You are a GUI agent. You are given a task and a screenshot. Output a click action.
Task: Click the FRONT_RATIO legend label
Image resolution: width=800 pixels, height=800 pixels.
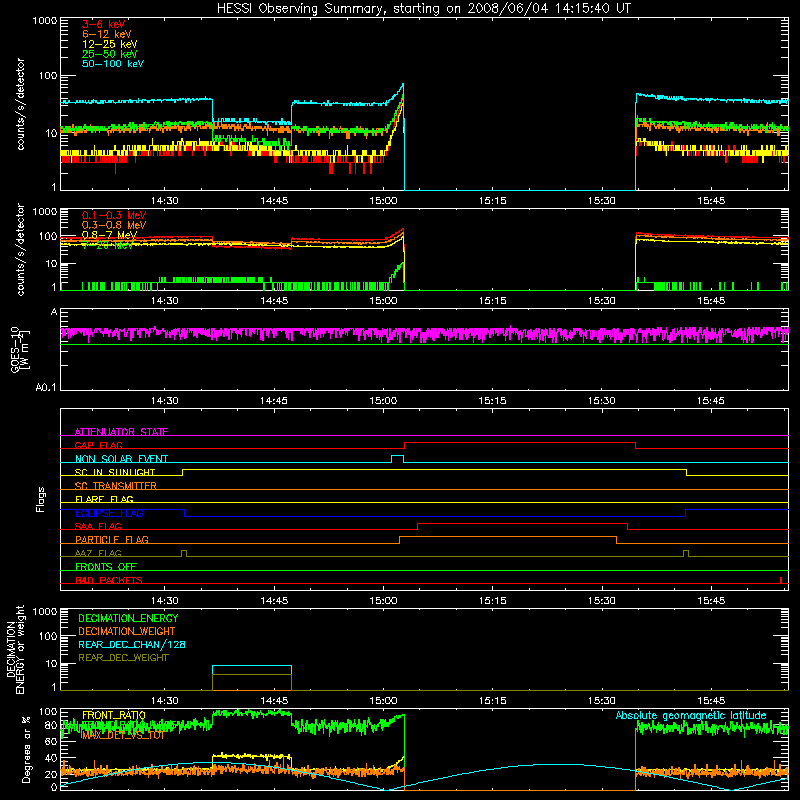tap(114, 715)
